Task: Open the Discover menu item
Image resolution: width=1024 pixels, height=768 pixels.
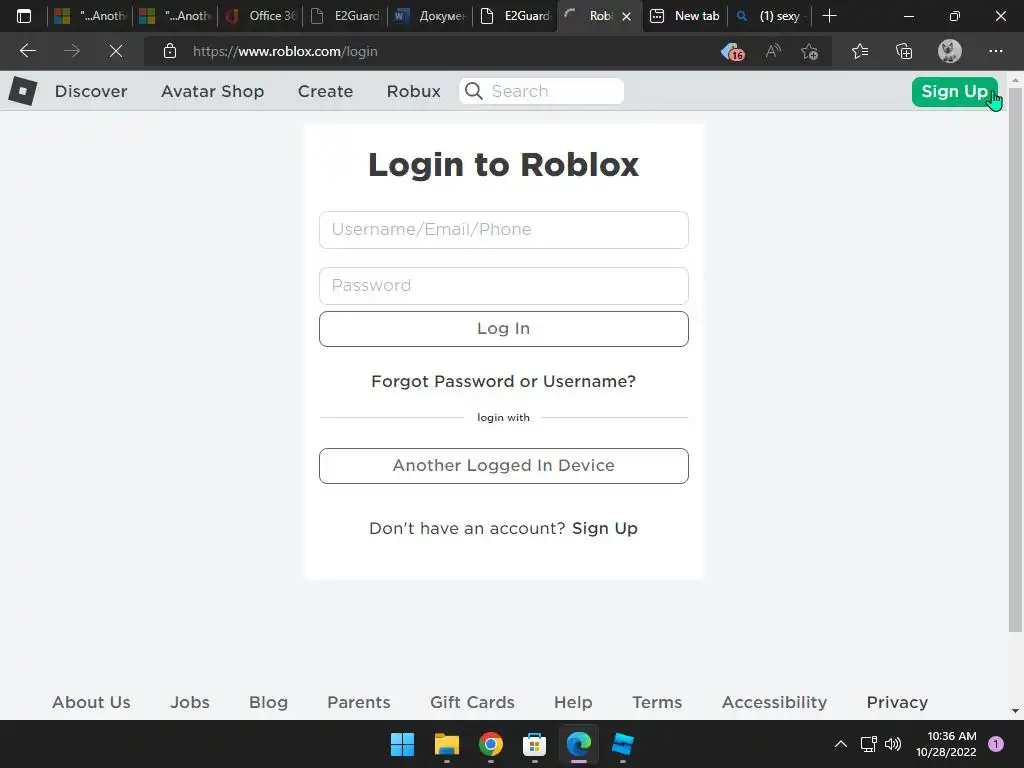Action: [91, 91]
